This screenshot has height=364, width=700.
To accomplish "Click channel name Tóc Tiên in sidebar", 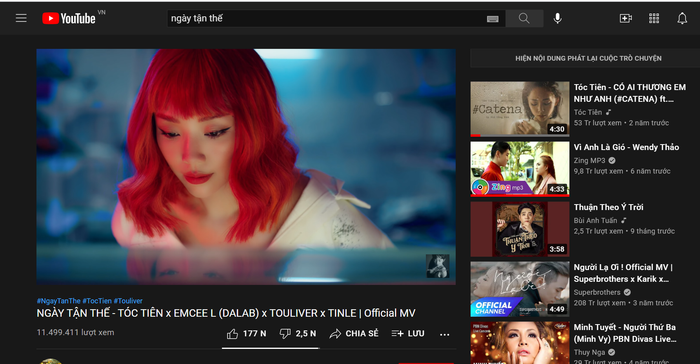I will [x=588, y=112].
